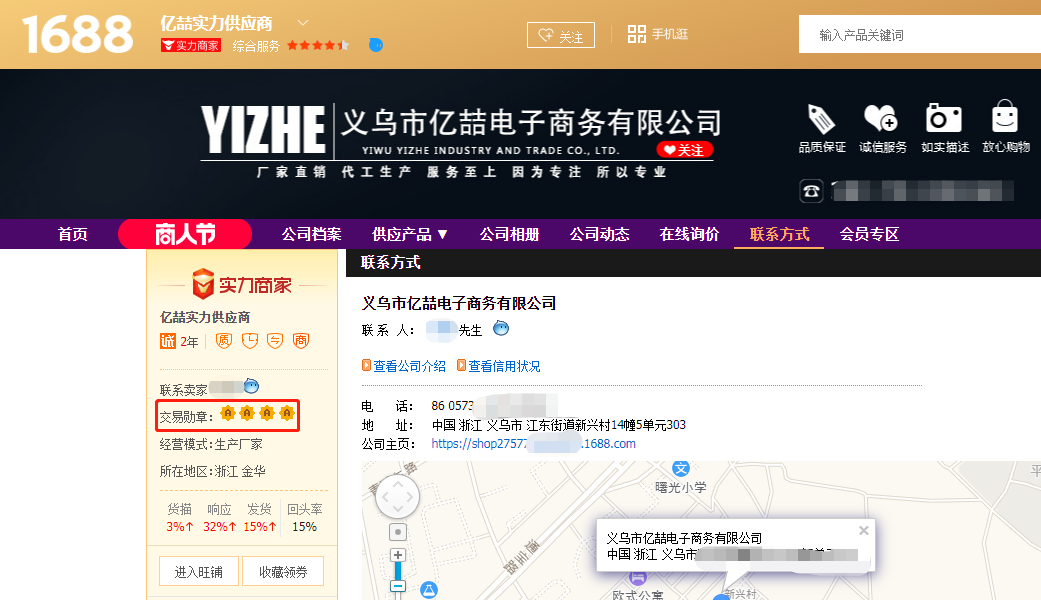Open the 手机逛 QR code icon

[x=637, y=34]
